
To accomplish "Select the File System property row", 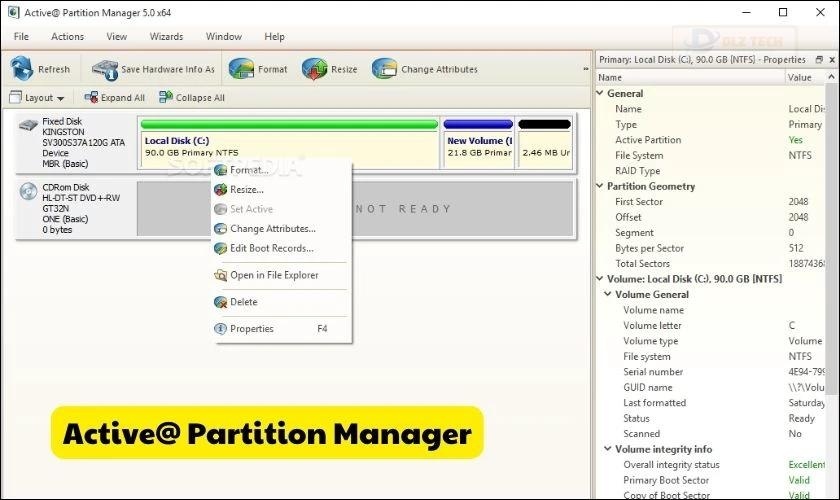I will point(710,155).
